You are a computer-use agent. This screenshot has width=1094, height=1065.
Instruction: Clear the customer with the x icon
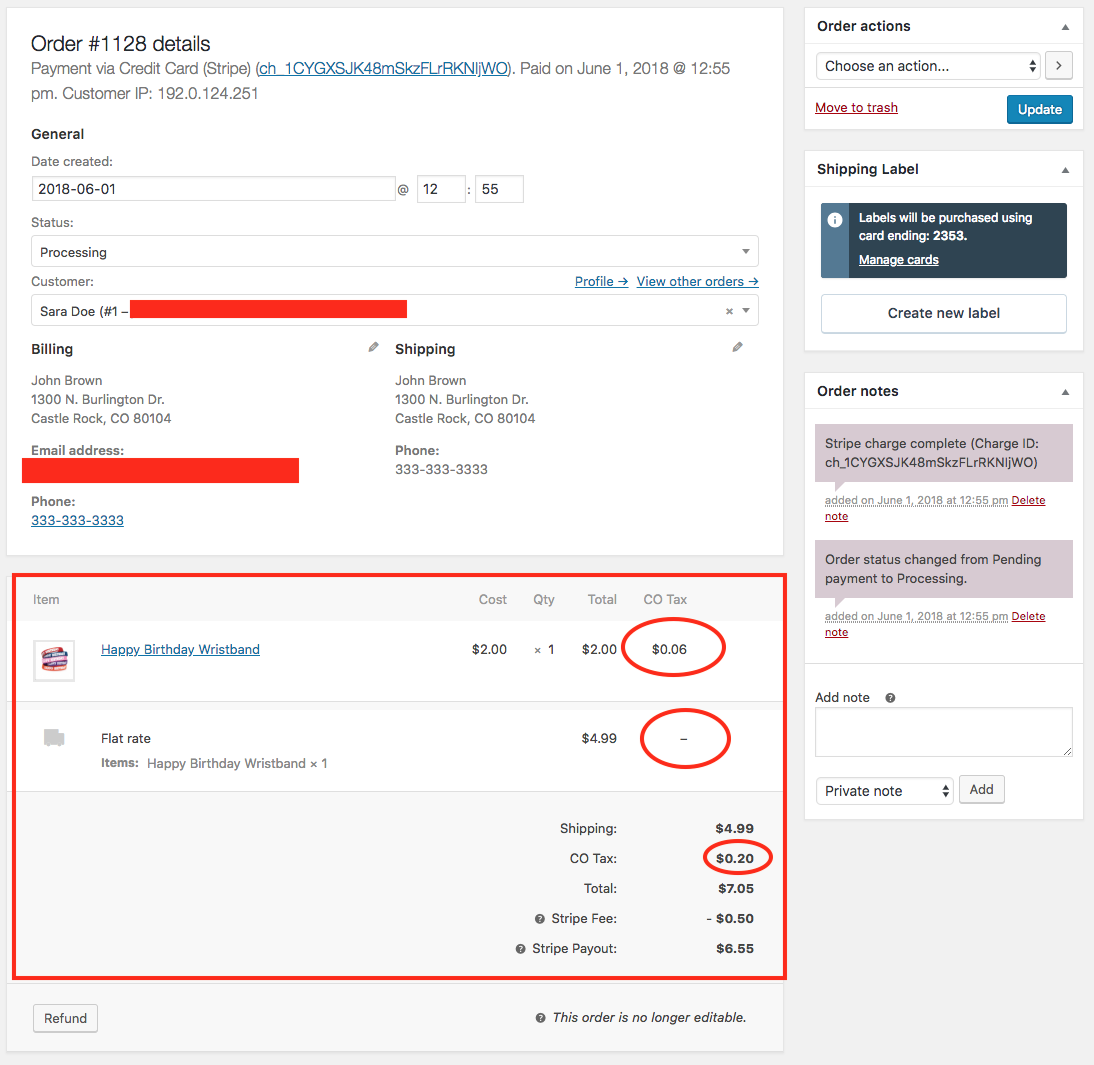tap(729, 311)
